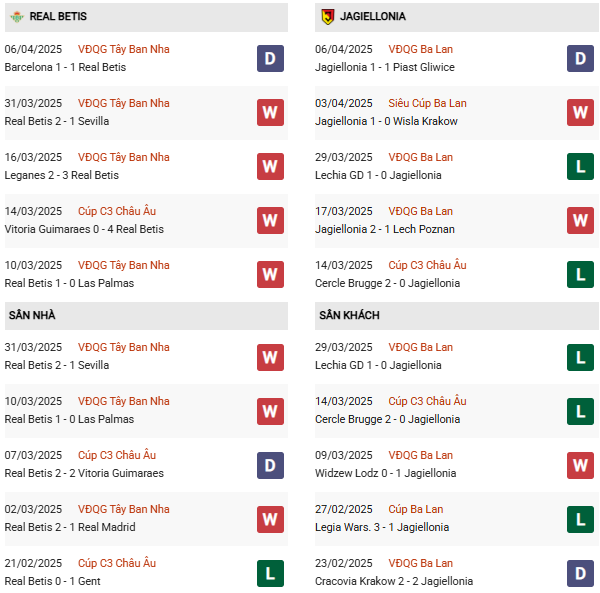
Task: Click the Jagiellonia club crest icon
Action: 327,17
